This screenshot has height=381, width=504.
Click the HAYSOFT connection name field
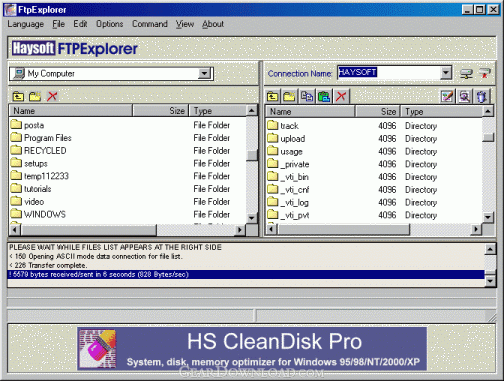389,72
